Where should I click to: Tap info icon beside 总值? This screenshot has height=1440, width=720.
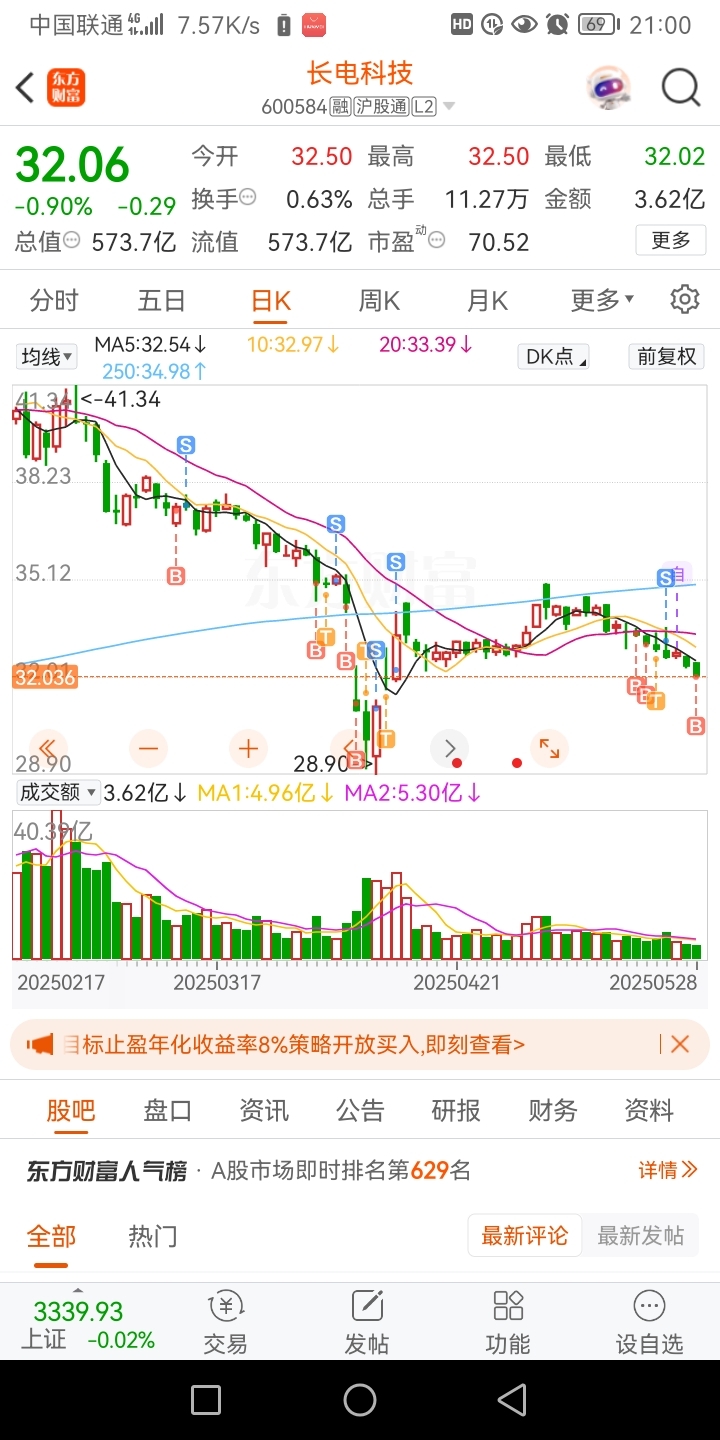(x=72, y=240)
